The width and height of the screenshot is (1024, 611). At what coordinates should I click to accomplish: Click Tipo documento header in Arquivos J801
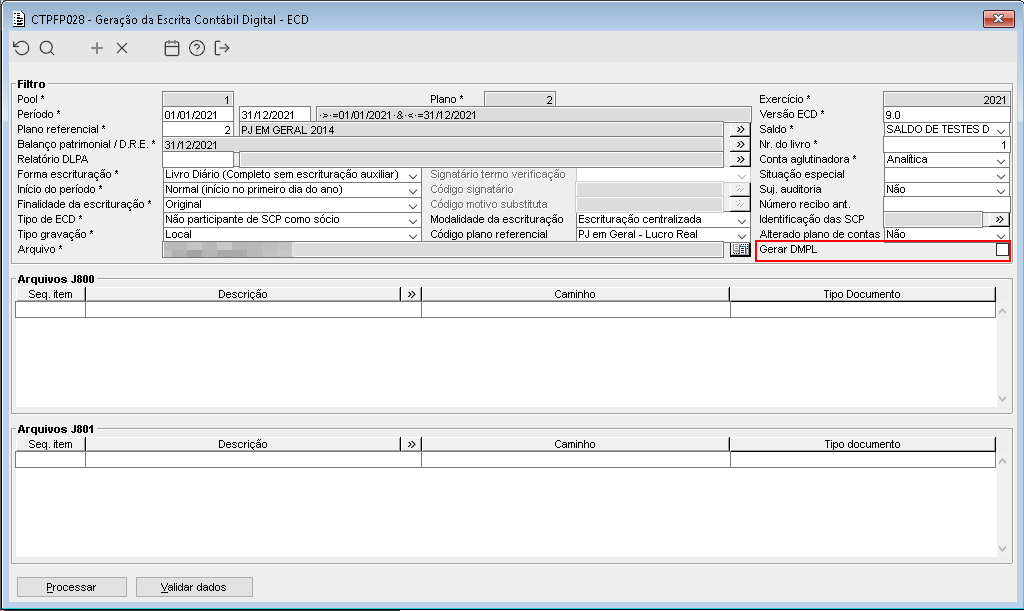click(862, 445)
